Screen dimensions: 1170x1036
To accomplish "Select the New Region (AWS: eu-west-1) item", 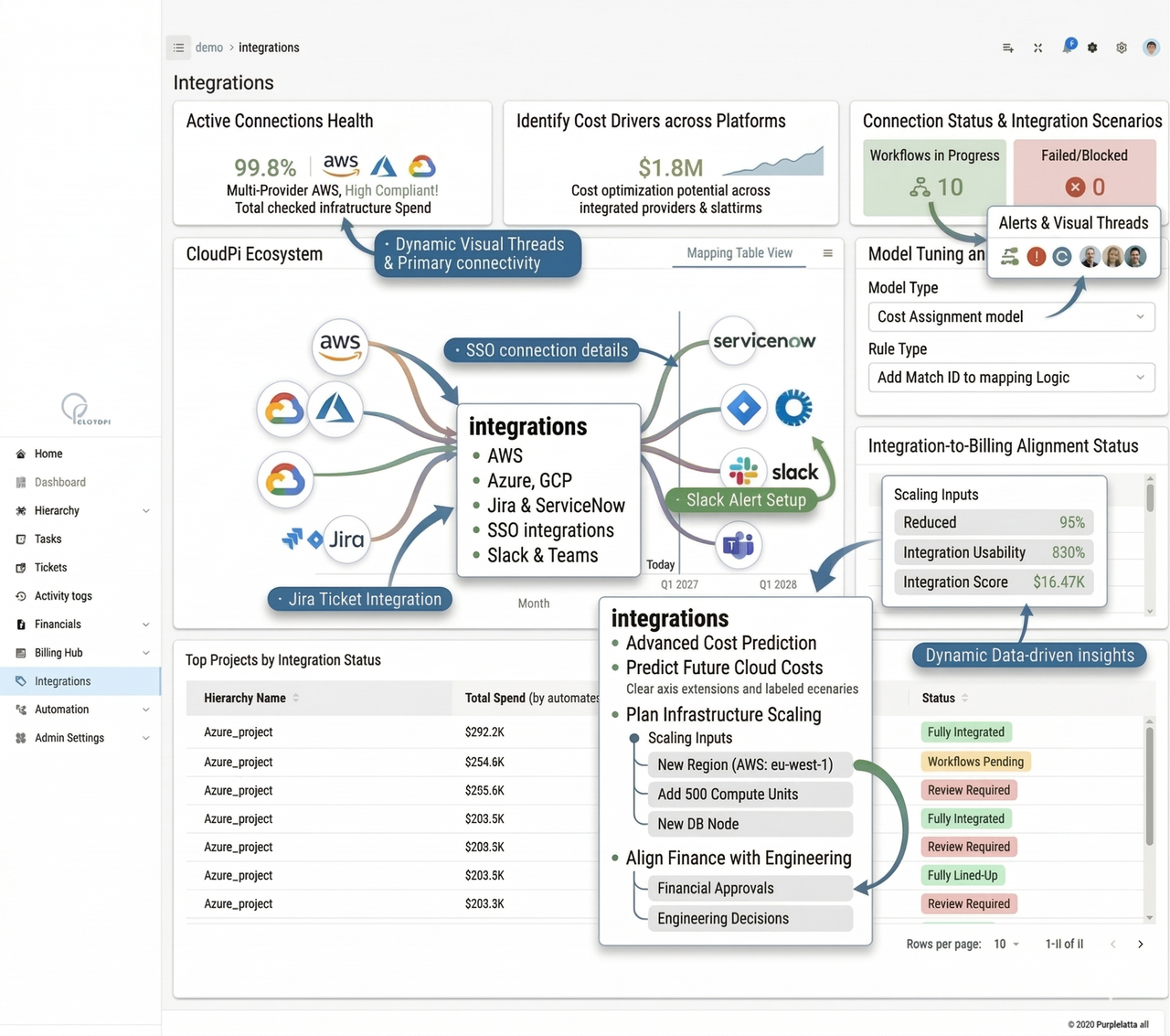I will click(750, 764).
